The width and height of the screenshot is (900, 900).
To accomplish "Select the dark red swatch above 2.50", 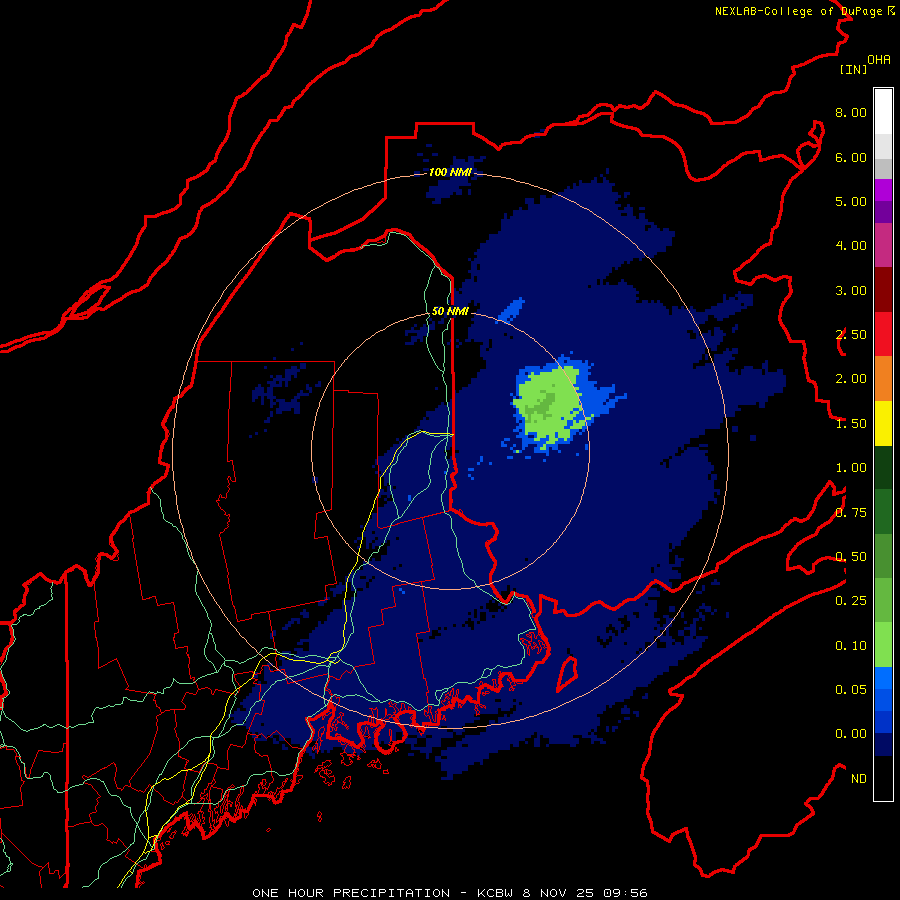I will (883, 290).
